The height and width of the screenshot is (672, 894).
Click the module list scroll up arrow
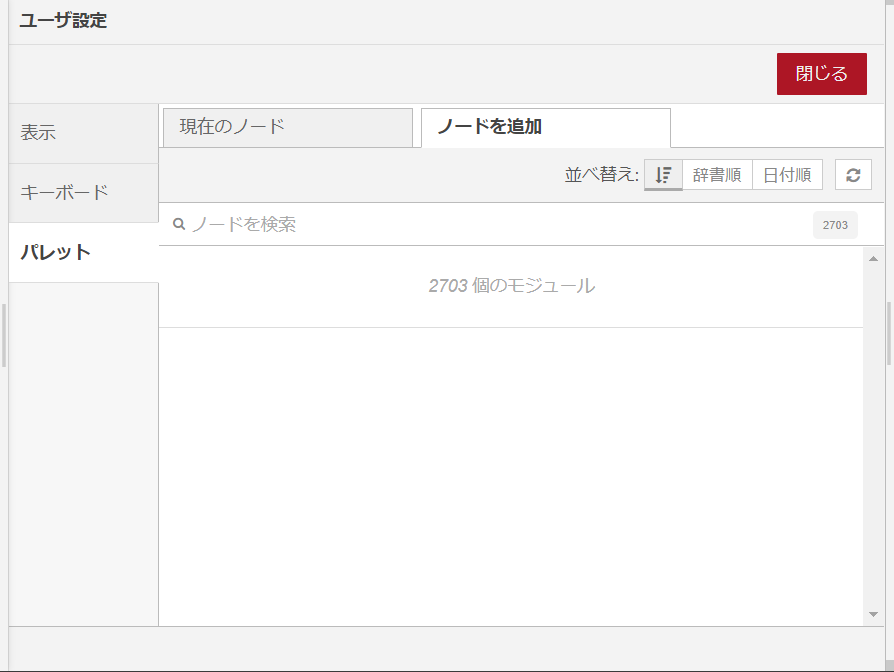click(873, 259)
